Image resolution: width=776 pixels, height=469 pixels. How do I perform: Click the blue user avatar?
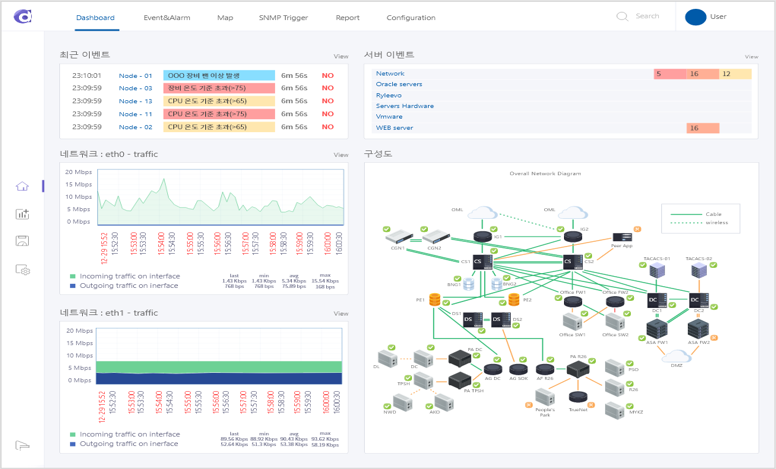[x=695, y=17]
